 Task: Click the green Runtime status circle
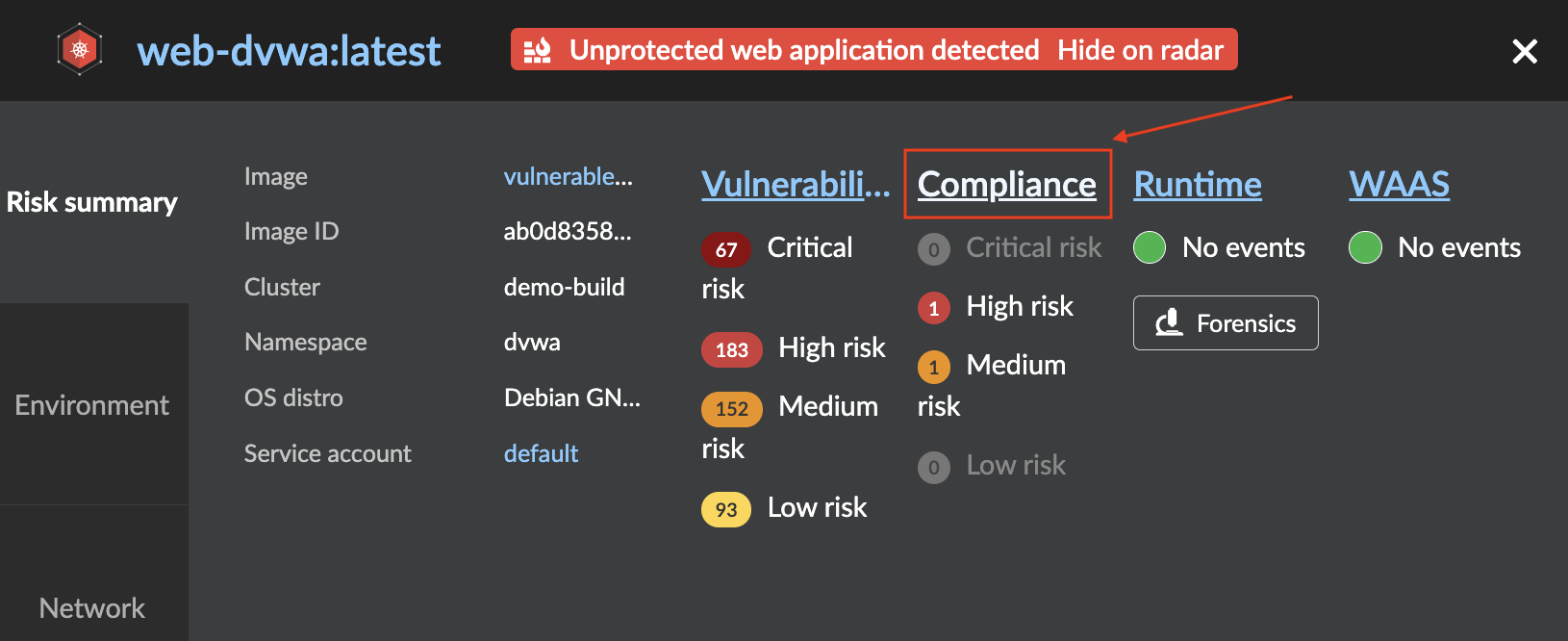tap(1150, 247)
